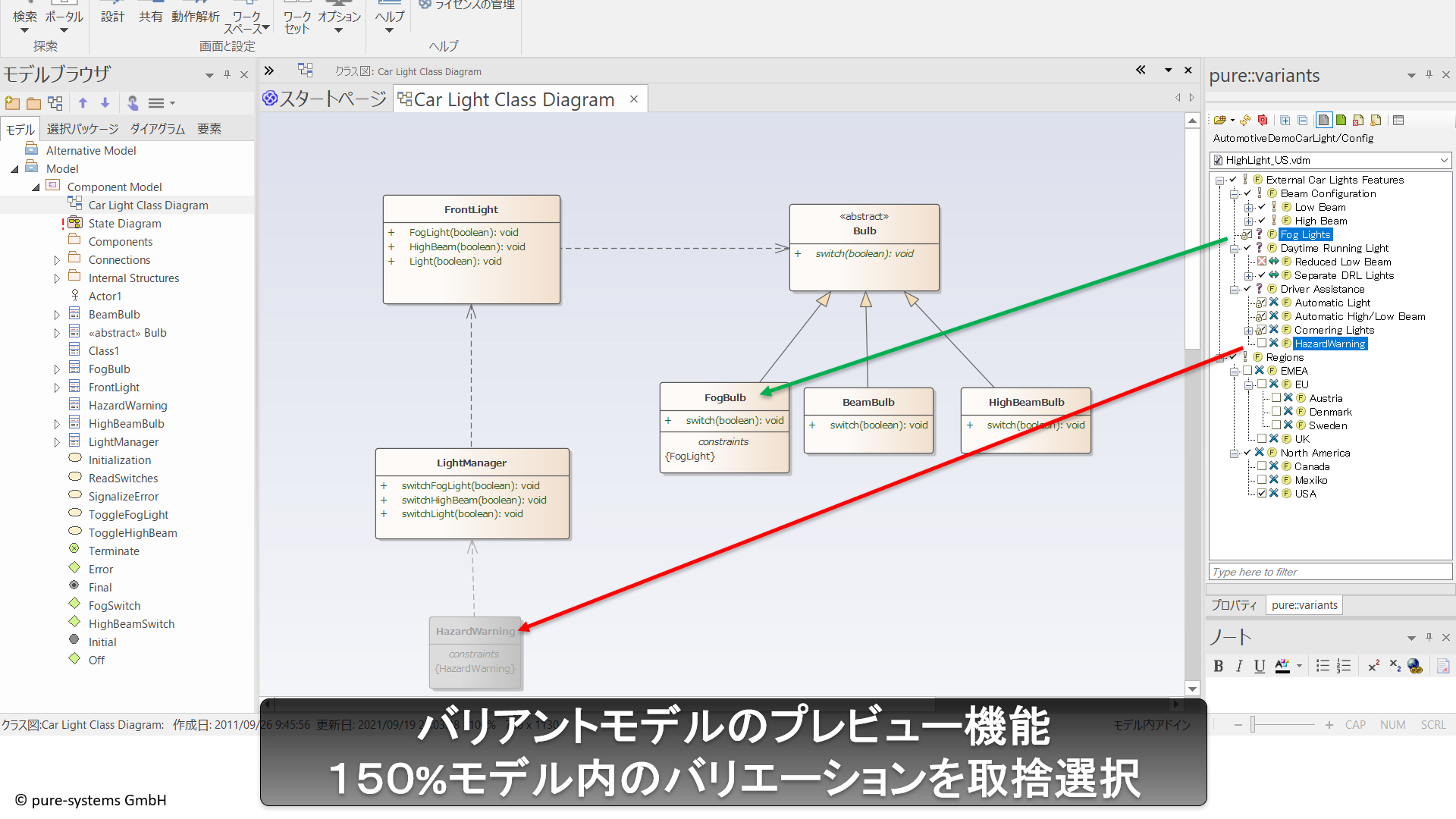Click the bulleted list icon in Notes toolbar
Screen dimensions: 1456x819
point(1323,666)
